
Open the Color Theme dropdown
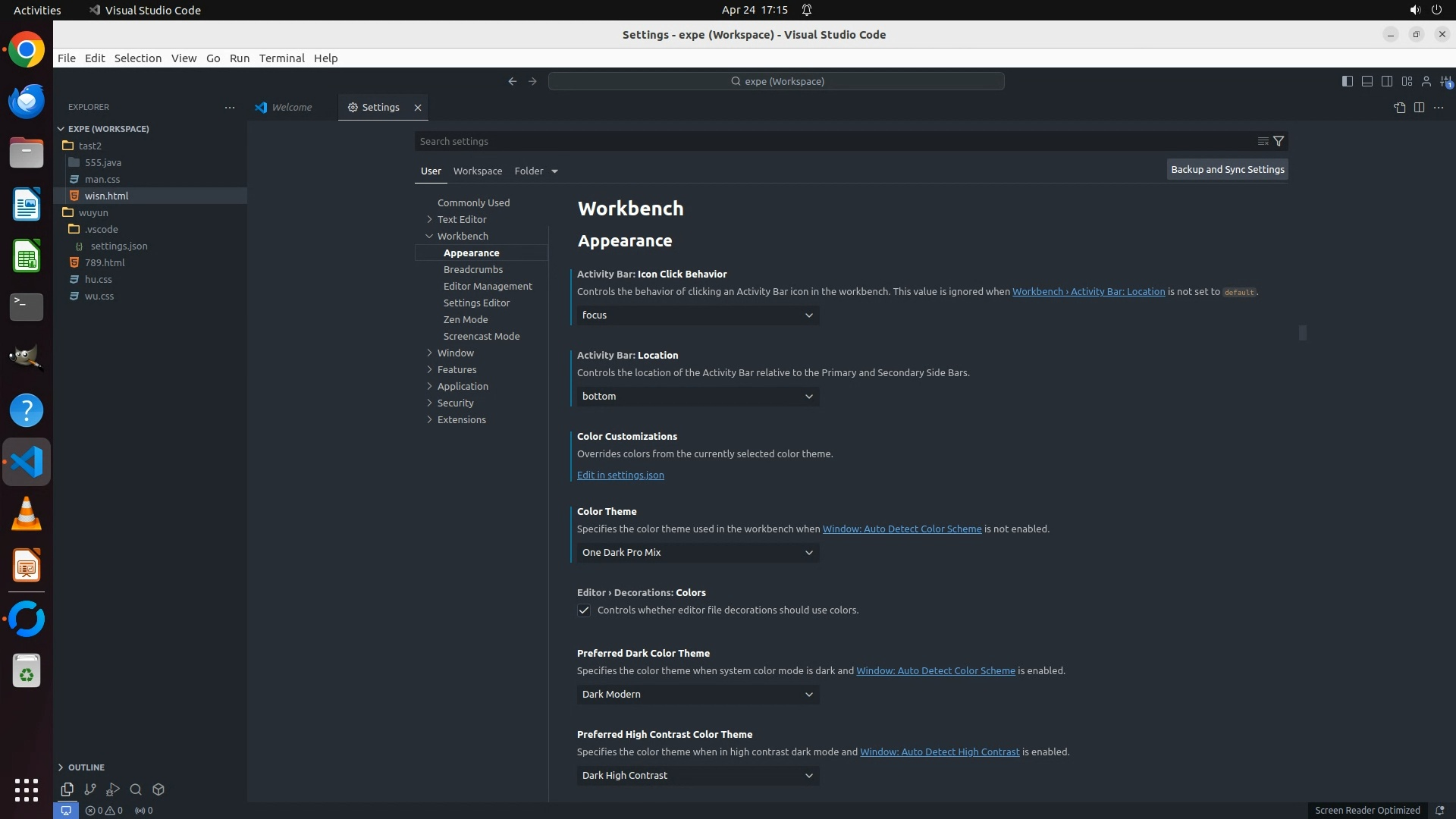698,553
